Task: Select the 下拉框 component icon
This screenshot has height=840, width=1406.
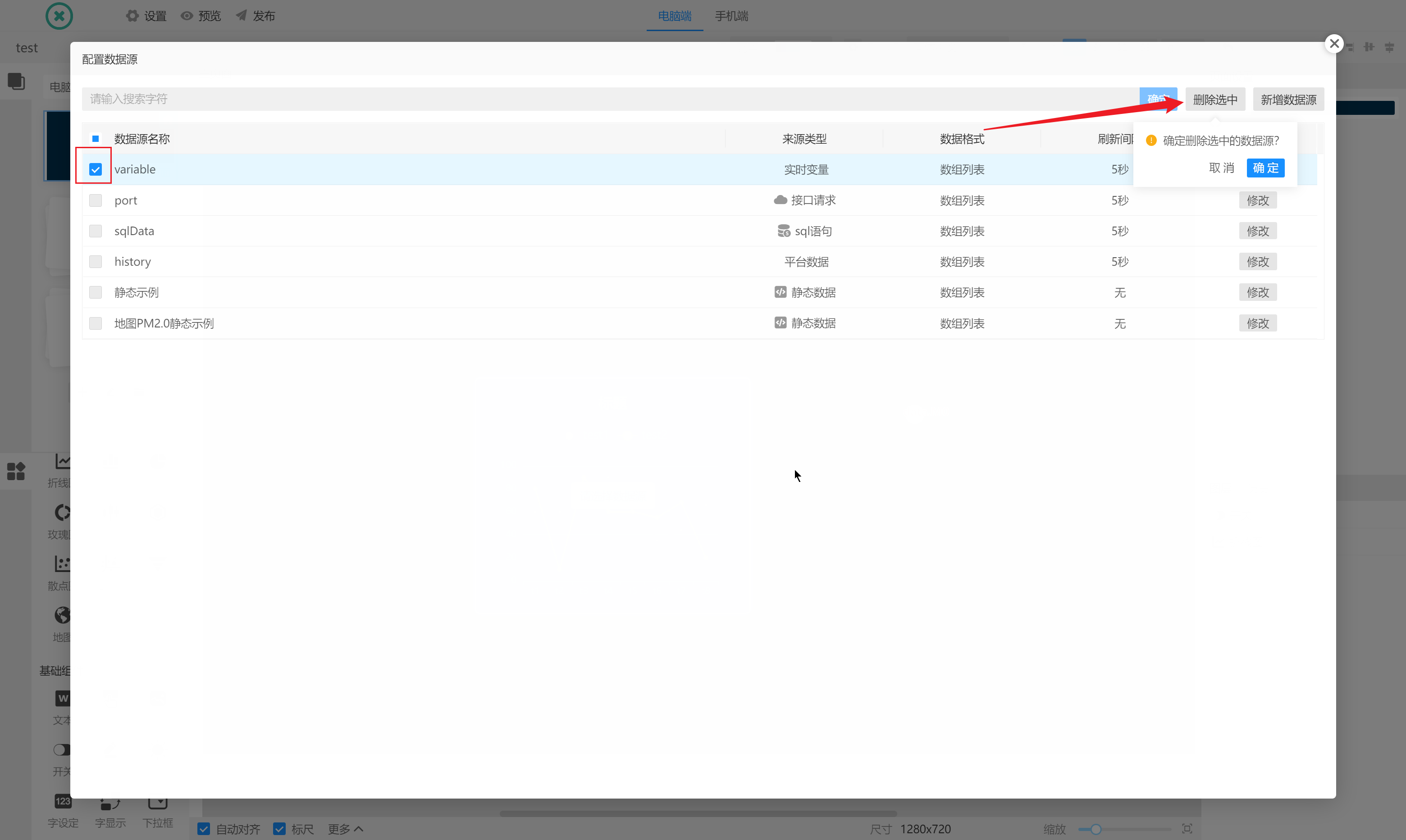Action: (158, 803)
